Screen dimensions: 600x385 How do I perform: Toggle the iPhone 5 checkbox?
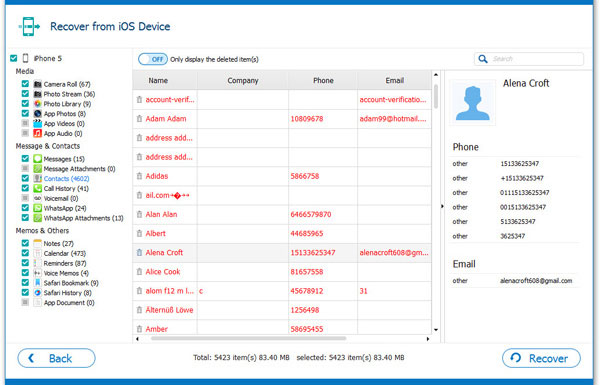[14, 58]
